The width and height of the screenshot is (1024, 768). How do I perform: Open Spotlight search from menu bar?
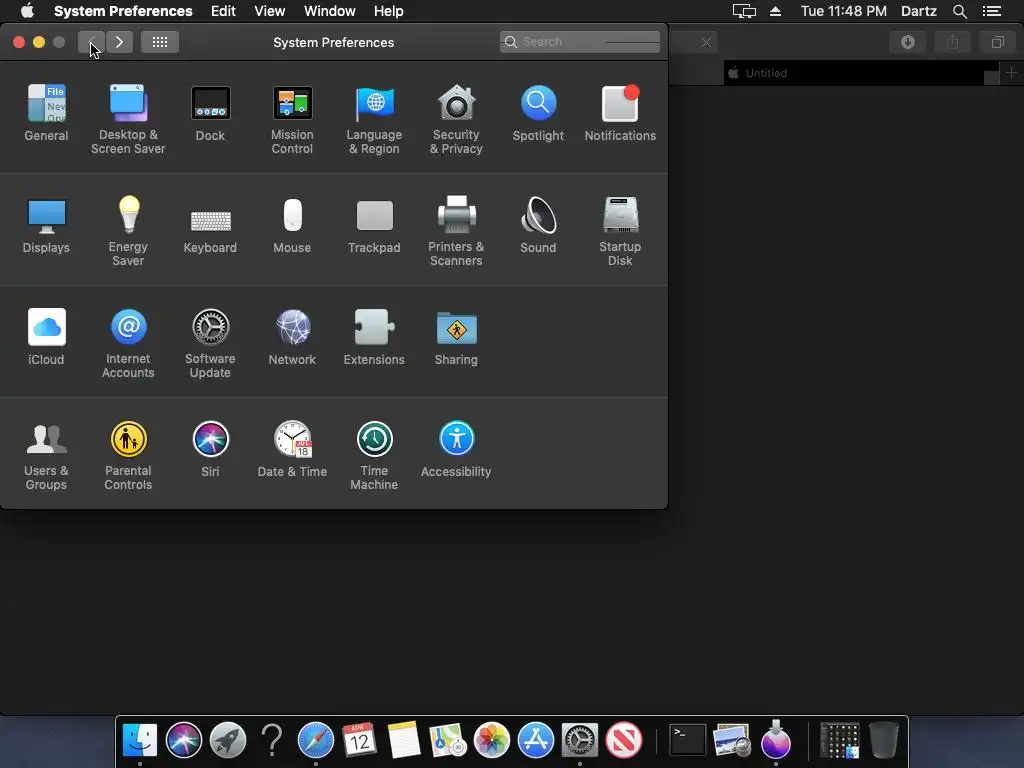pos(959,11)
